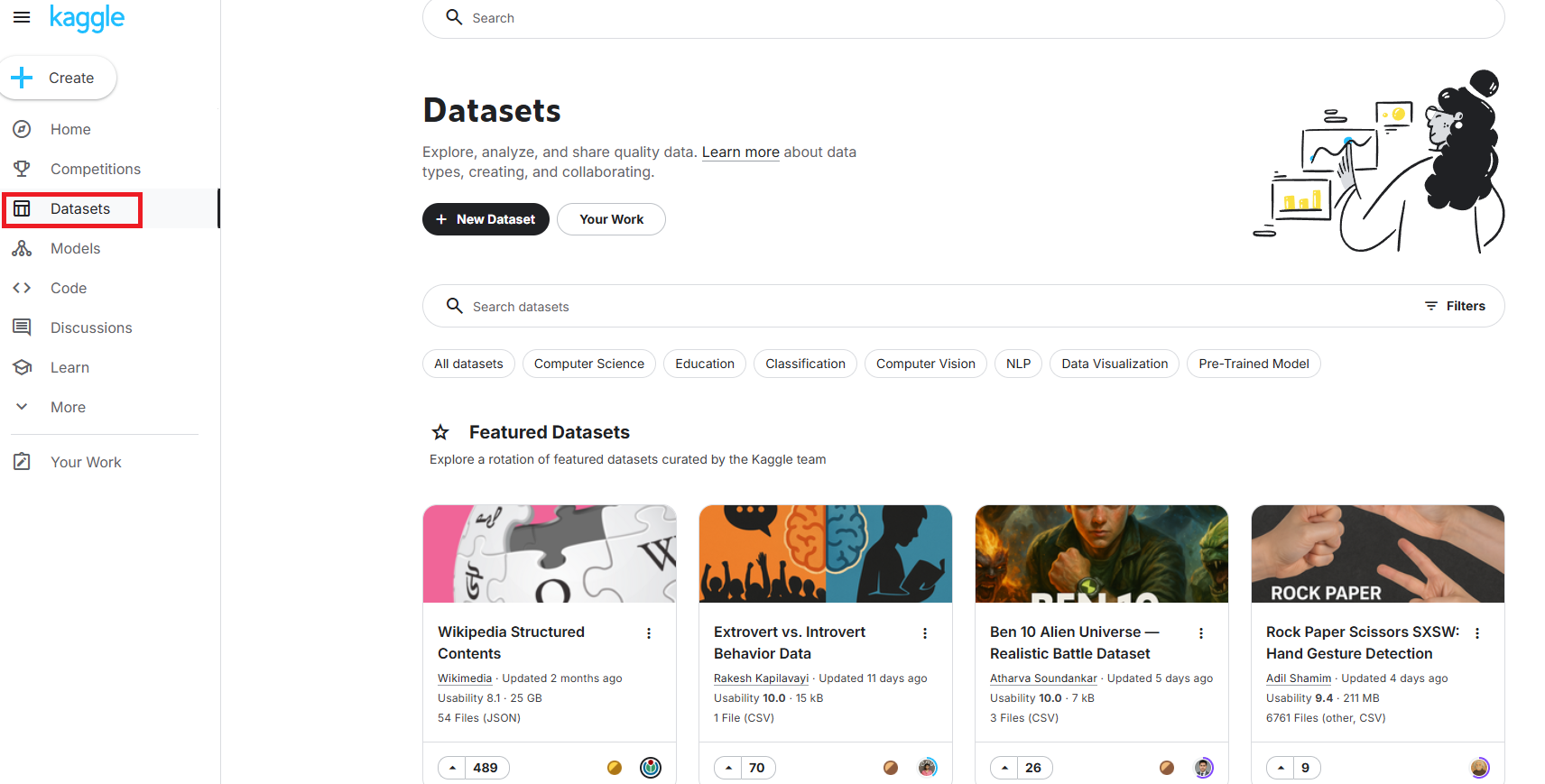The width and height of the screenshot is (1545, 784).
Task: Upvote the Ben 10 Alien Universe dataset
Action: click(1005, 768)
